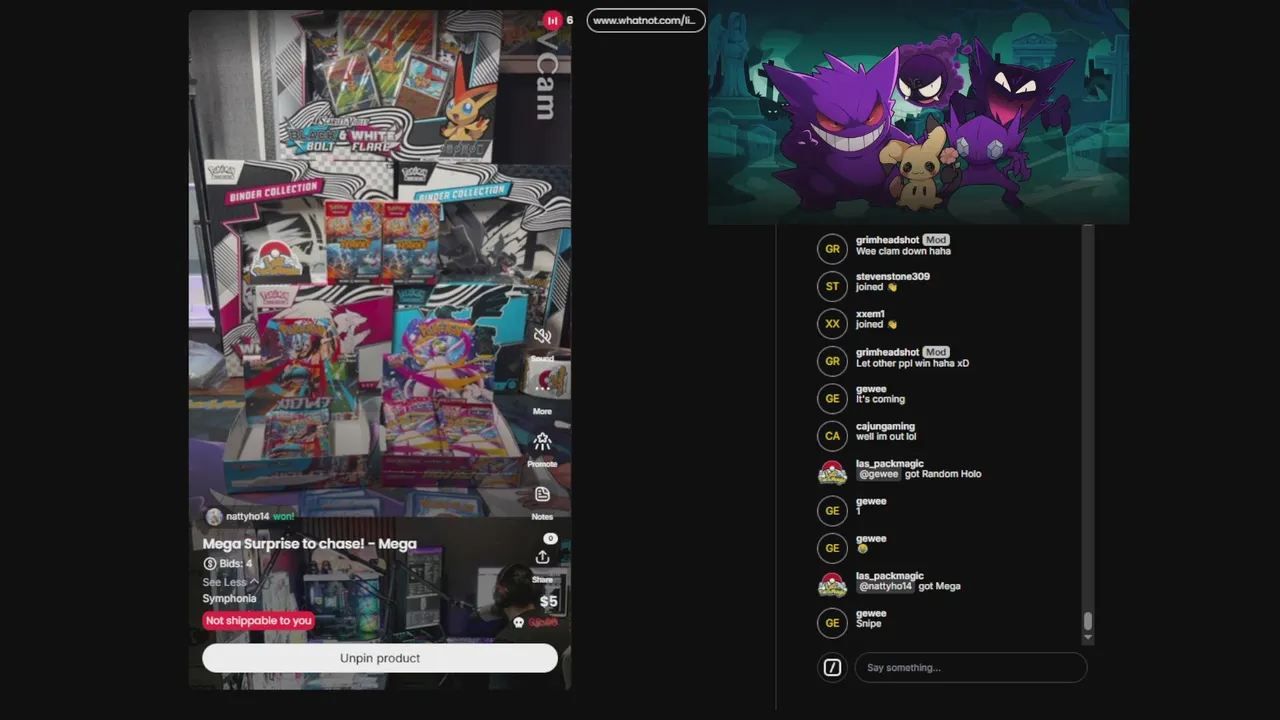
Task: Click the Pokémon ghost banner image
Action: coord(918,112)
